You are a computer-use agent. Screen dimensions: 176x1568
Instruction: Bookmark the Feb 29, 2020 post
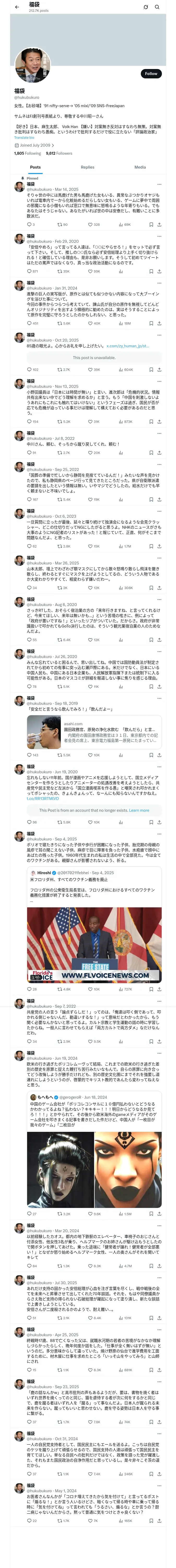point(151,272)
